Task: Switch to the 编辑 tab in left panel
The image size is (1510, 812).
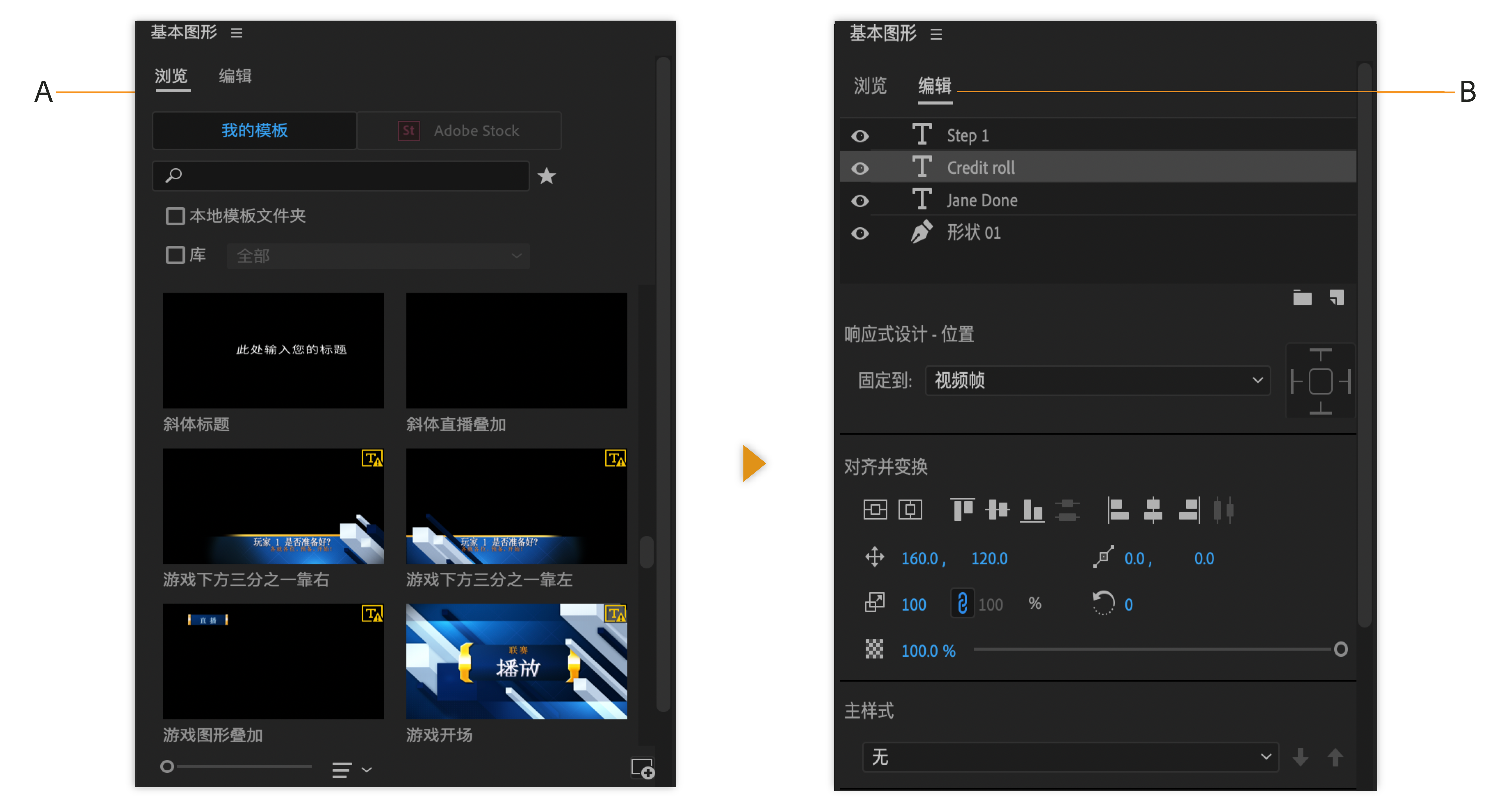Action: 235,76
